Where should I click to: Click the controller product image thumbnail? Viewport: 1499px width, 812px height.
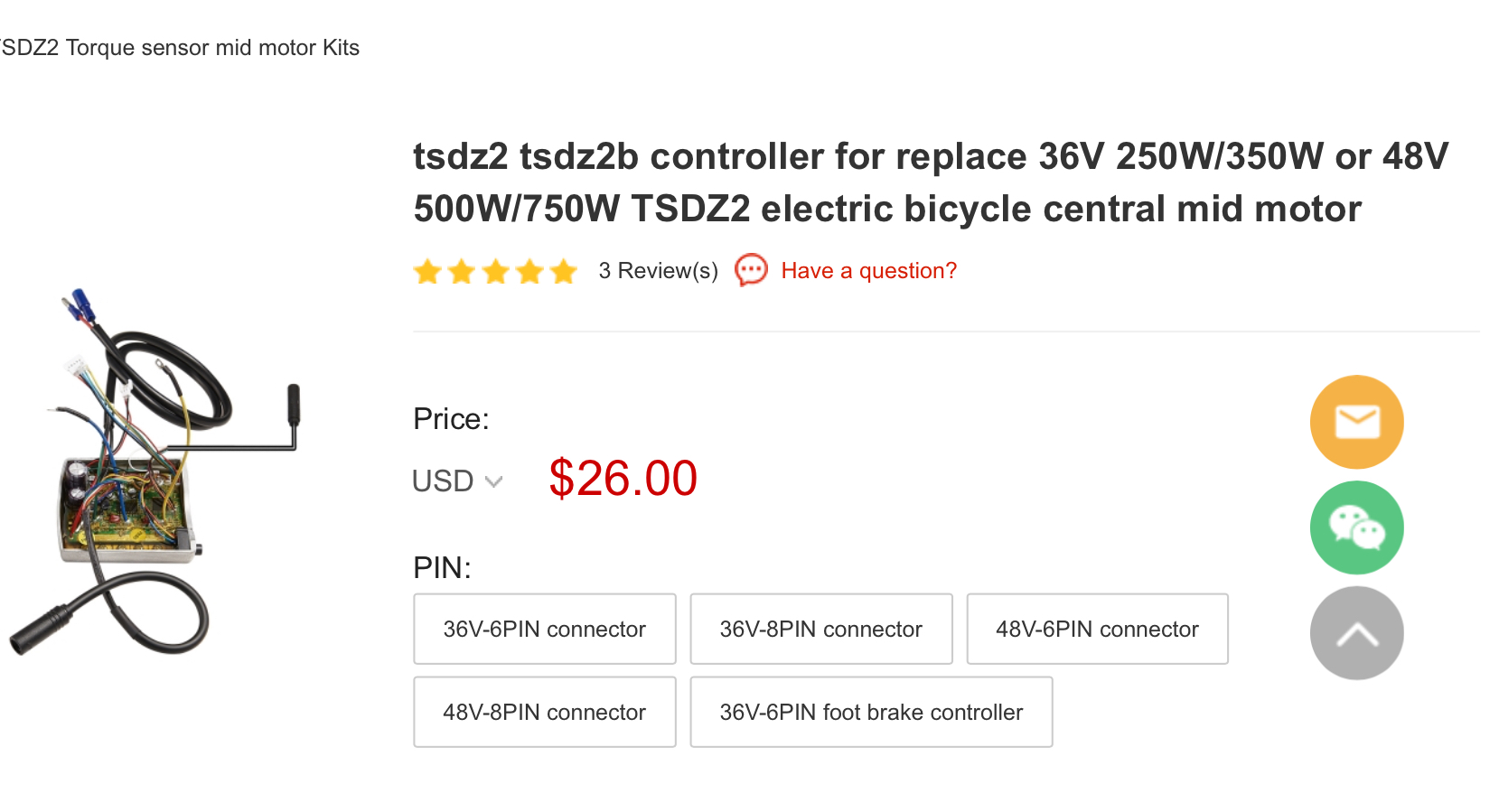click(154, 470)
